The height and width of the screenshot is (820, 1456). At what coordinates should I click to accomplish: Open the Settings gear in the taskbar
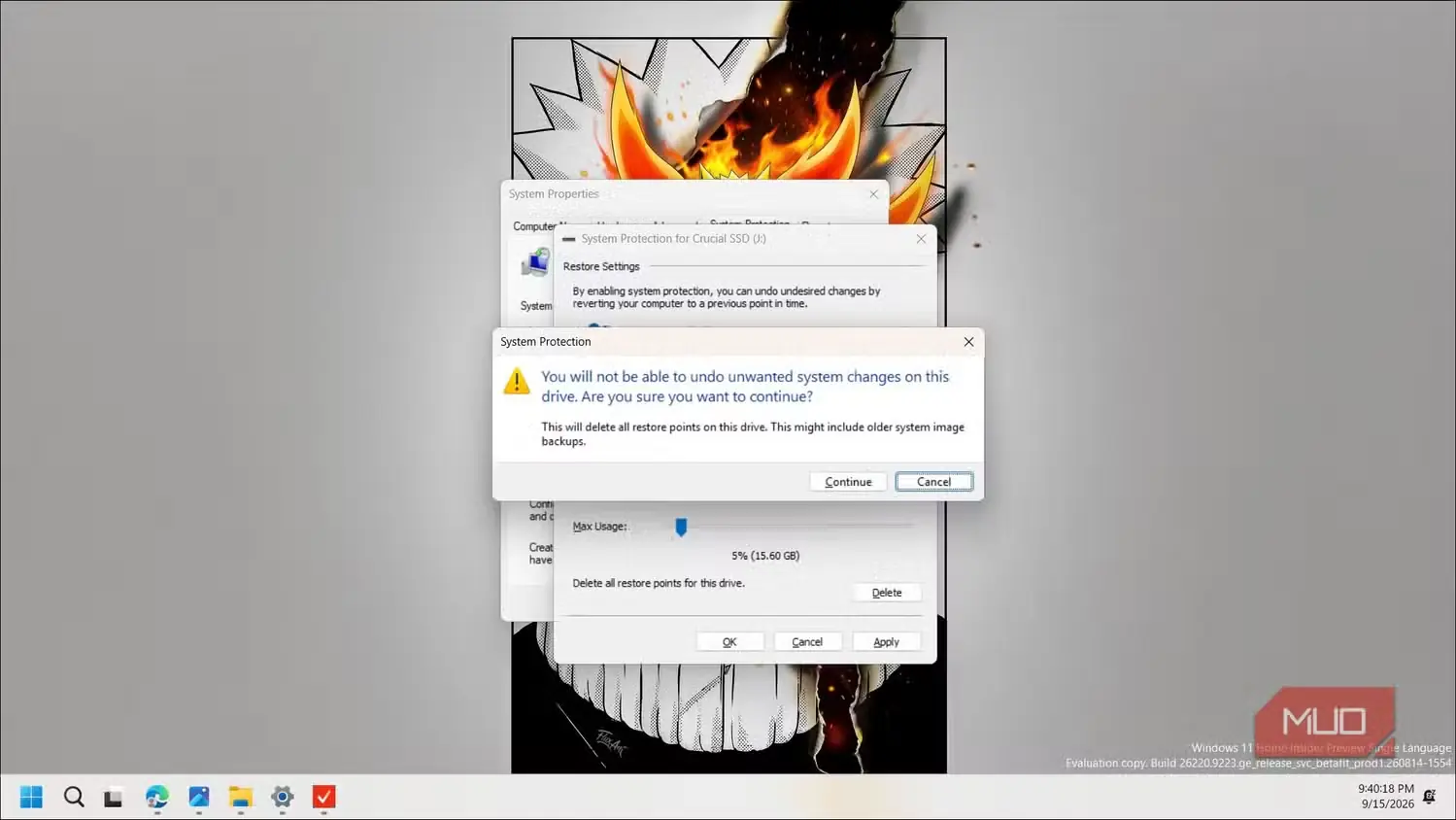click(x=282, y=797)
